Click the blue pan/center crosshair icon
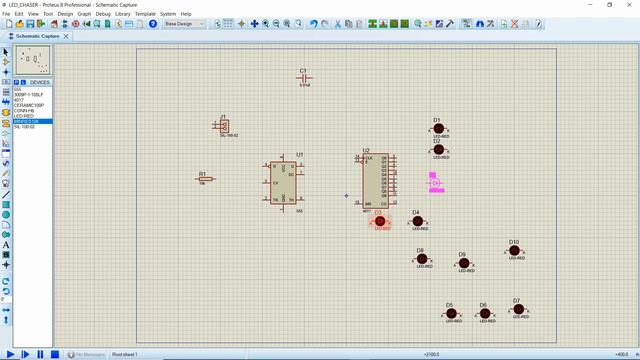This screenshot has width=640, height=360. pyautogui.click(x=254, y=24)
